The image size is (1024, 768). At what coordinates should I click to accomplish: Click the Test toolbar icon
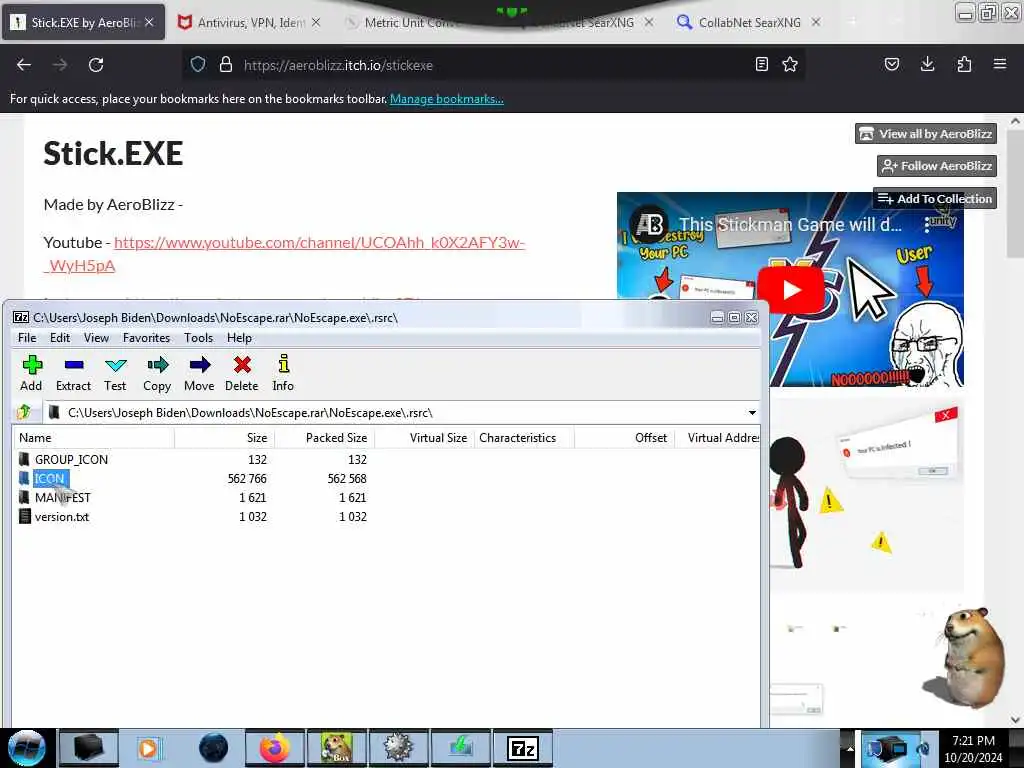115,373
